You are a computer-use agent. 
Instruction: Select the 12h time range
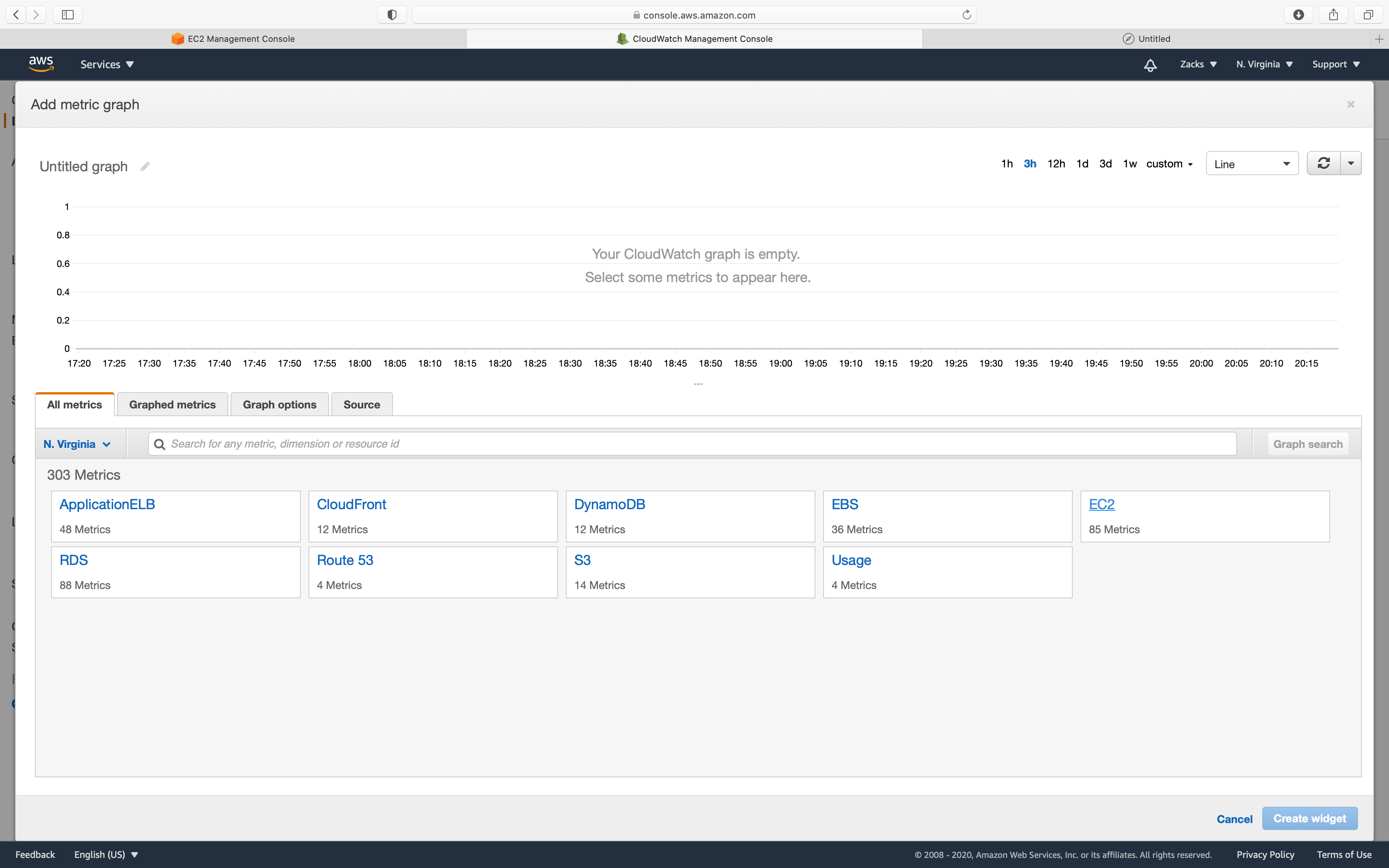pyautogui.click(x=1056, y=164)
